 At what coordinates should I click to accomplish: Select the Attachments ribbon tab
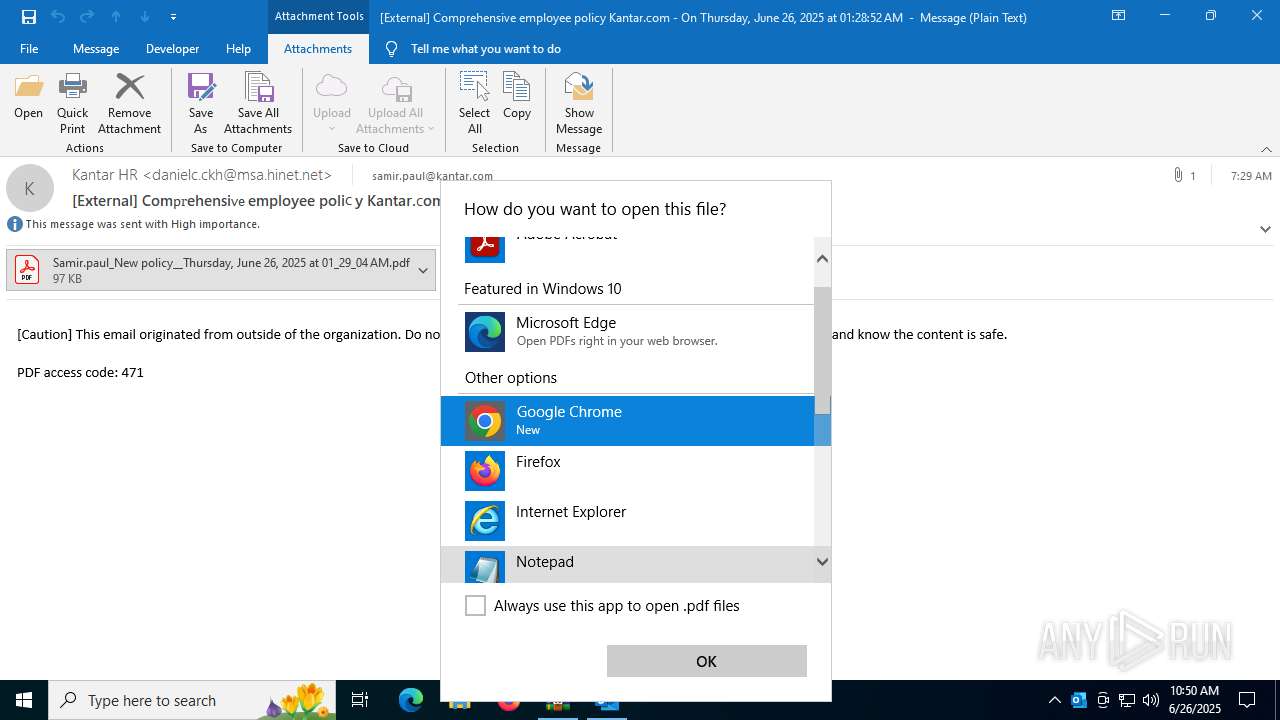pos(318,48)
